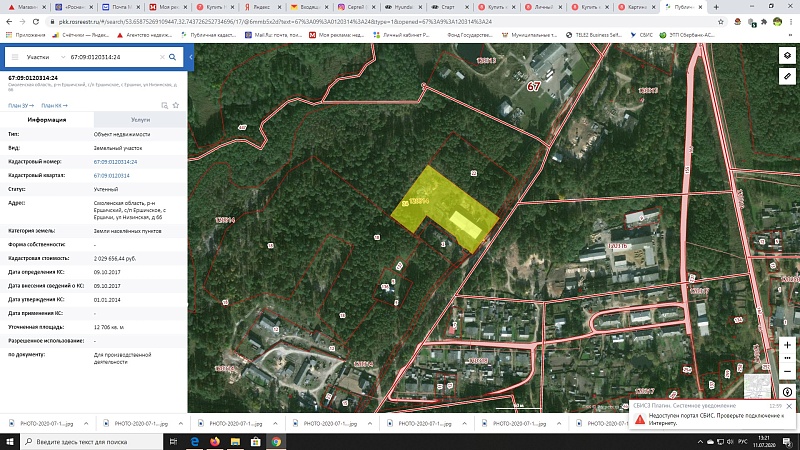Switch to the Услуги tab
Screen dimensions: 800x450
(x=140, y=119)
